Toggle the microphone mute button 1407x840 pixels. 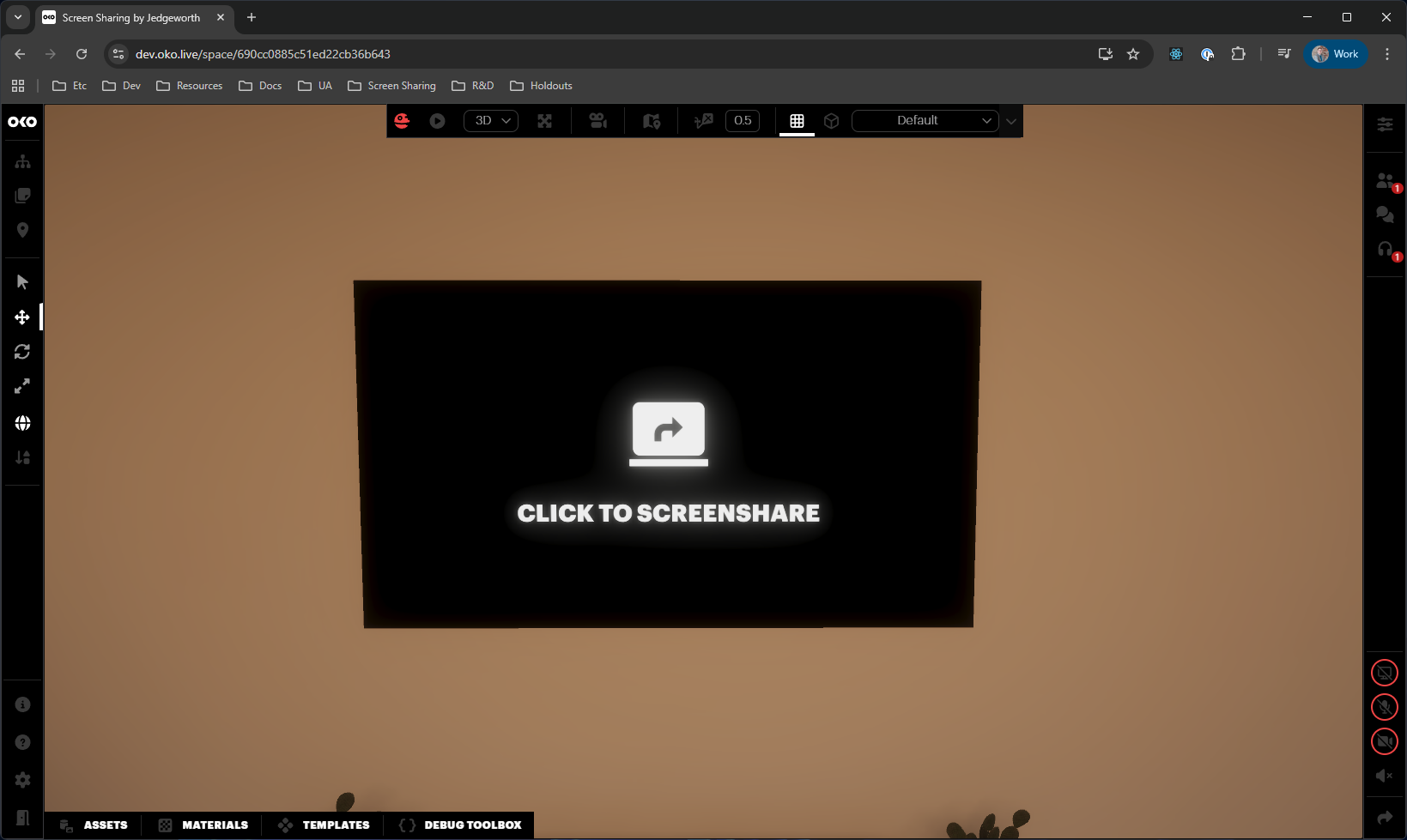(x=1384, y=707)
